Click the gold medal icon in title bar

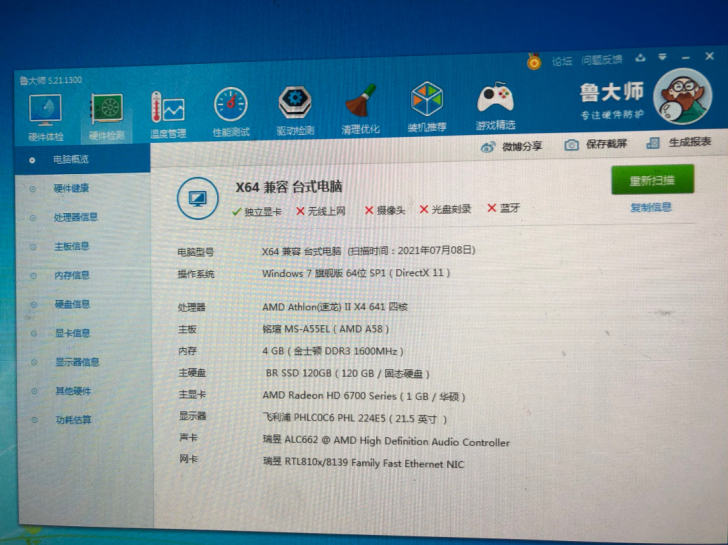(x=534, y=62)
